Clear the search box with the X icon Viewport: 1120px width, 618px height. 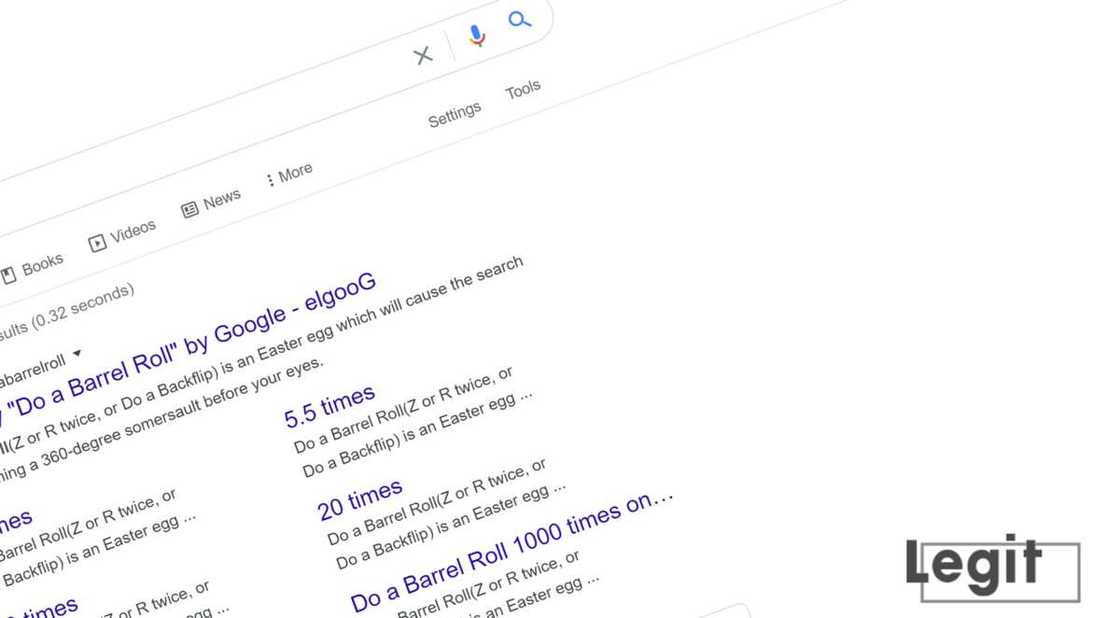[x=423, y=56]
